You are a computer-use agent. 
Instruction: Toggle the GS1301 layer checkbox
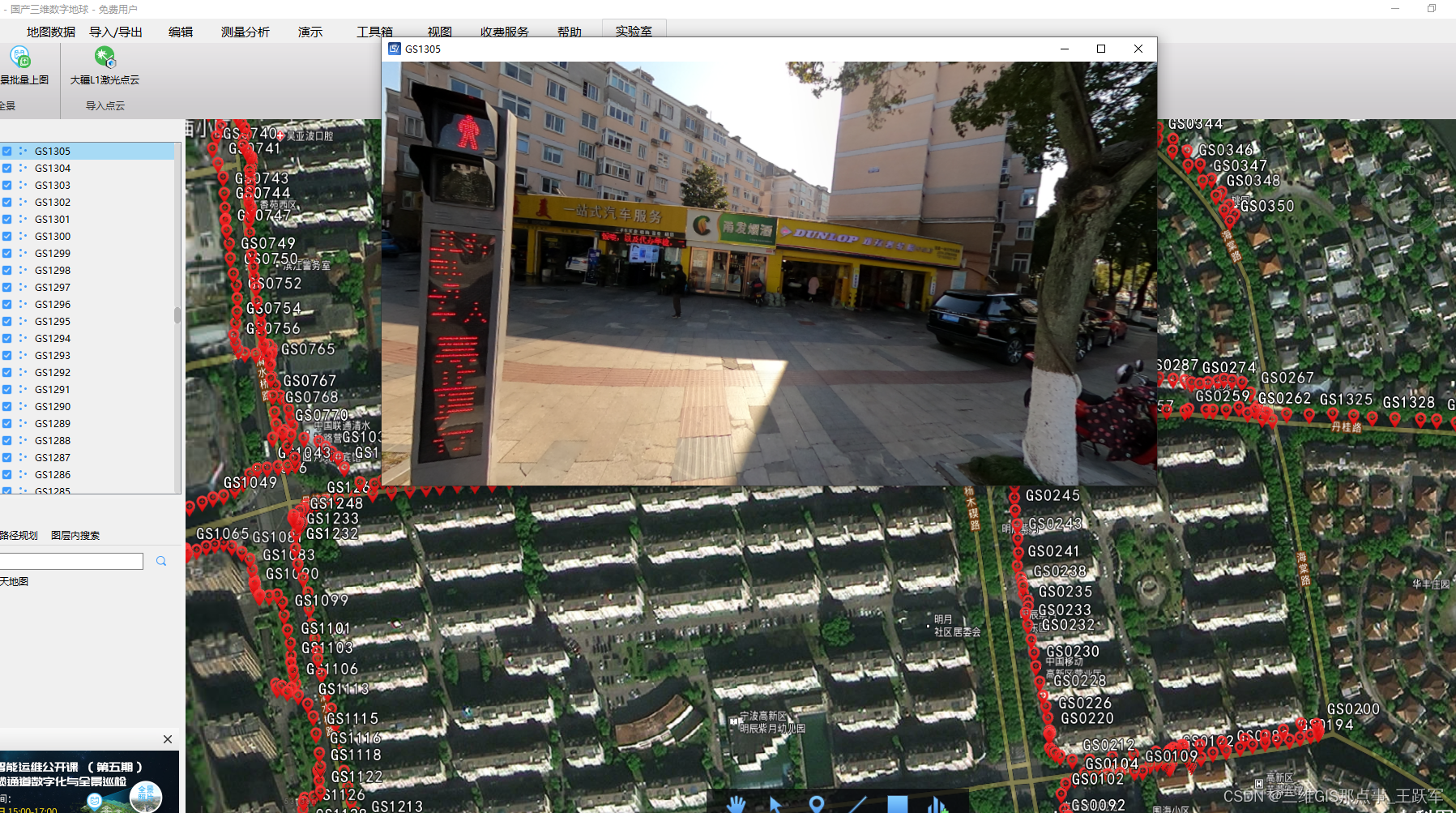click(x=6, y=220)
